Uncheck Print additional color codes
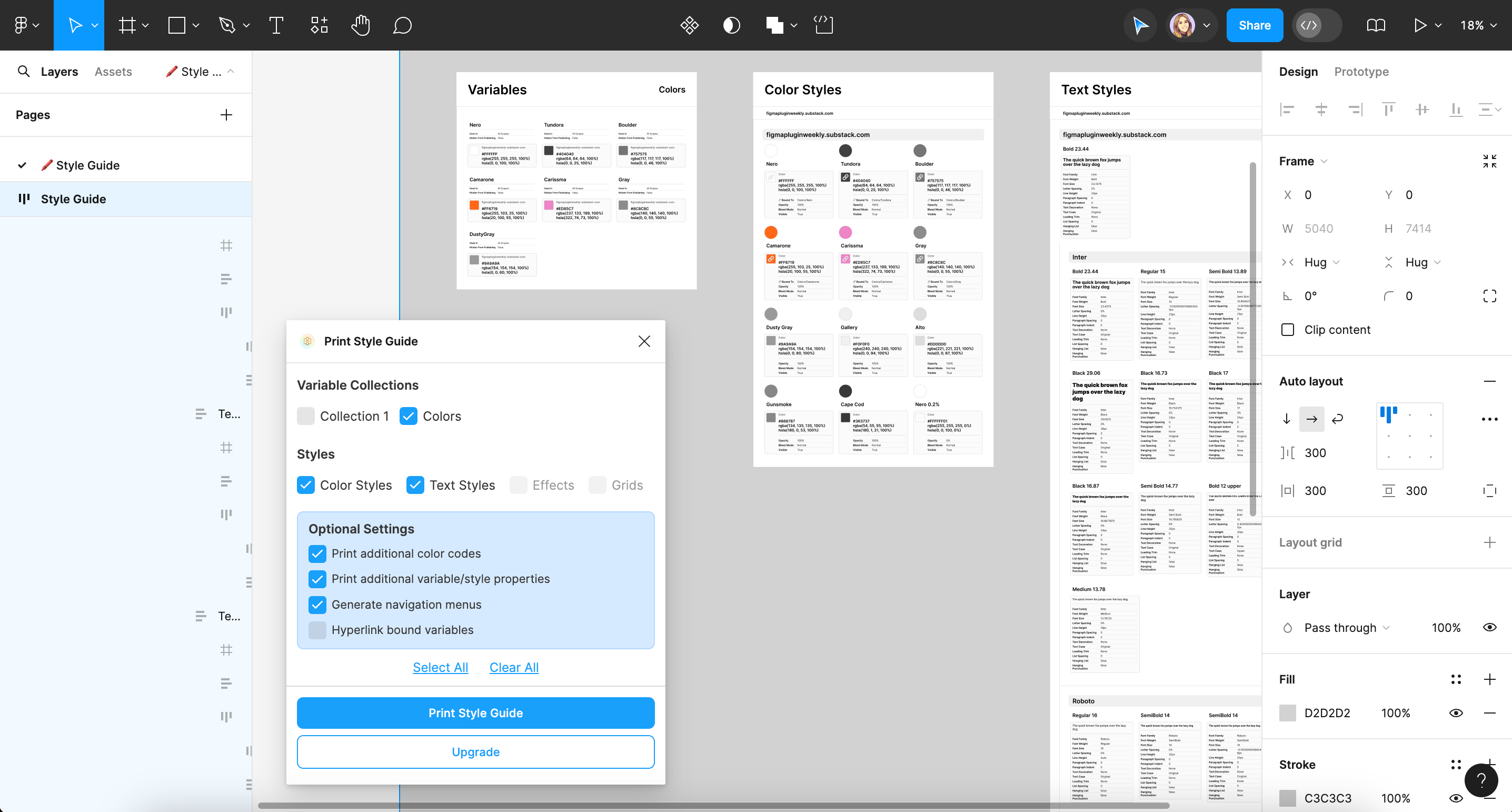 click(317, 553)
